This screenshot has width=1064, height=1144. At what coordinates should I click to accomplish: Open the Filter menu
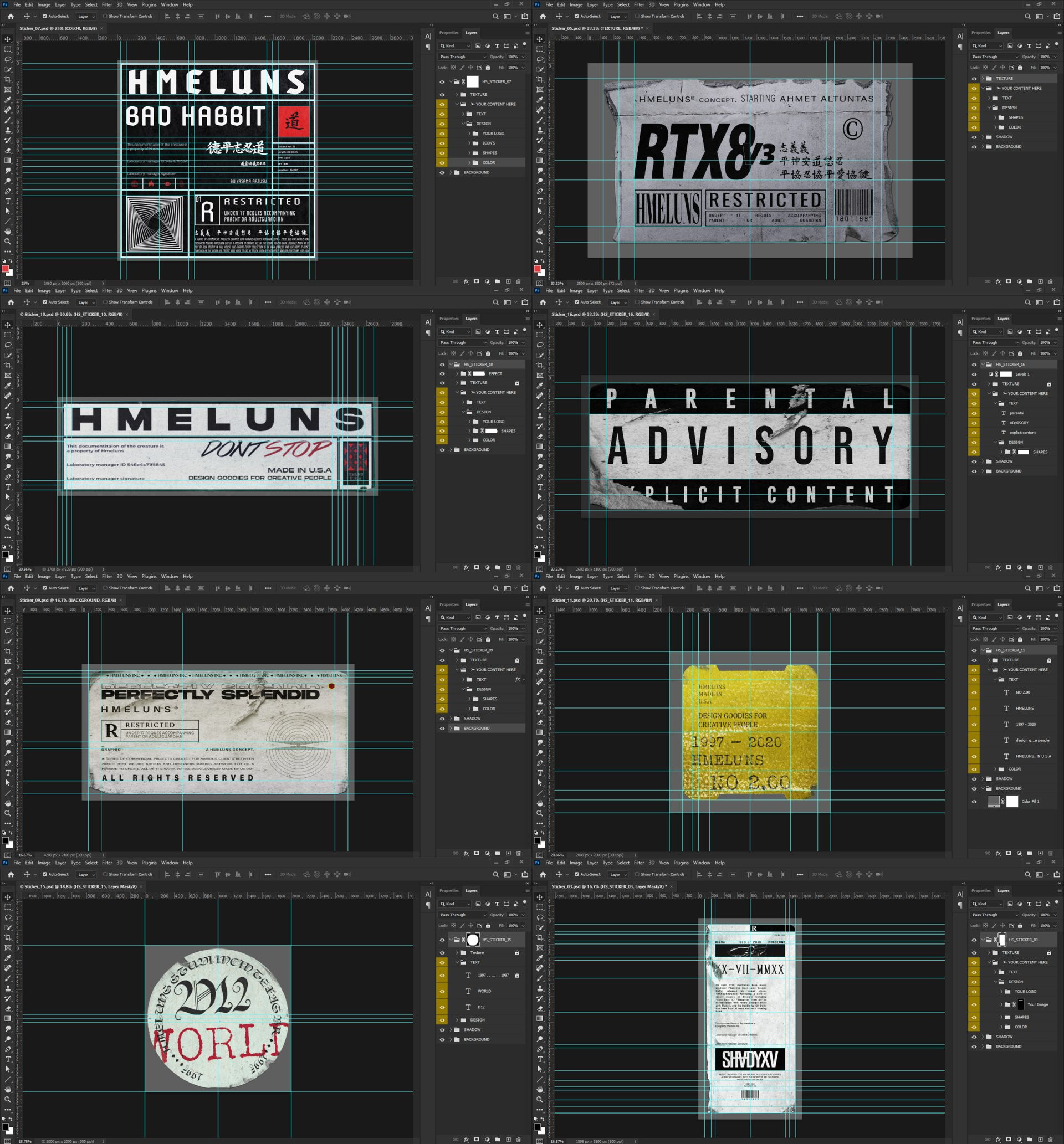[107, 4]
